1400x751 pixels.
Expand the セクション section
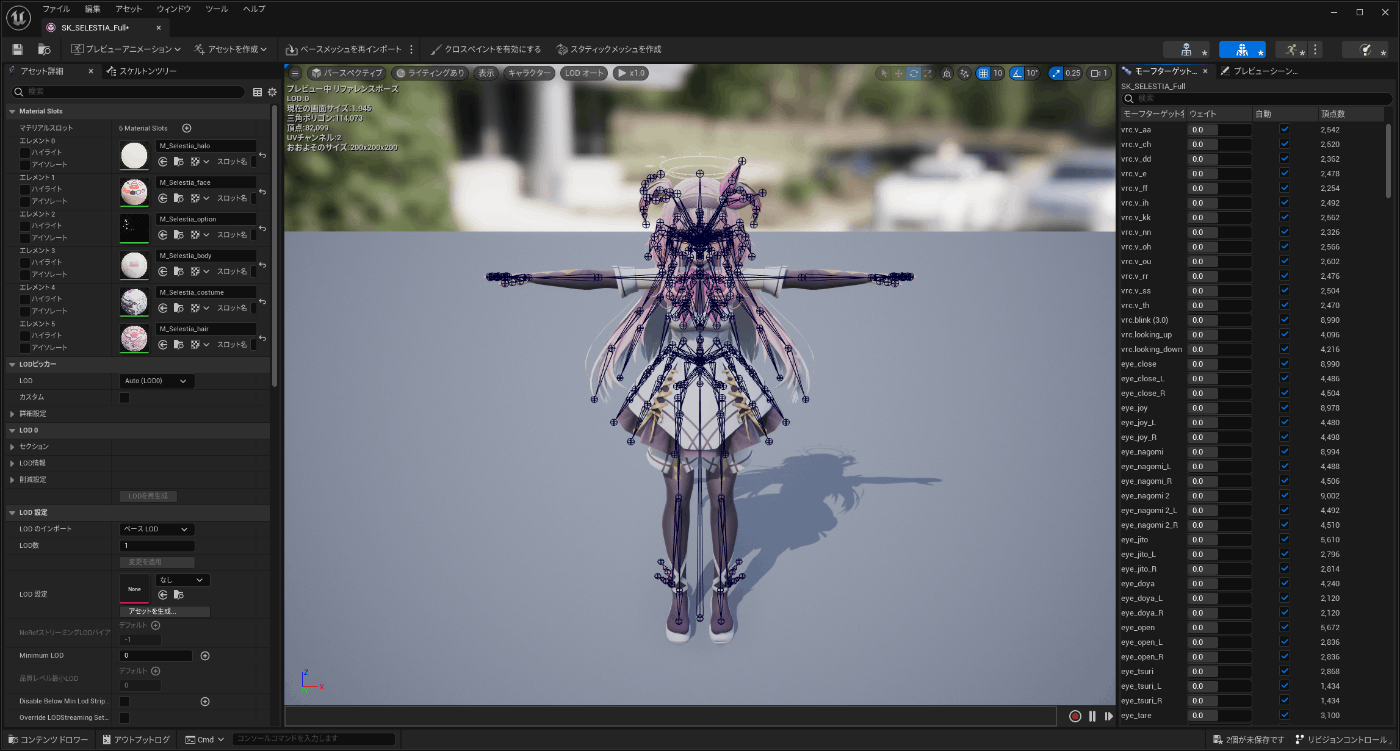point(12,447)
